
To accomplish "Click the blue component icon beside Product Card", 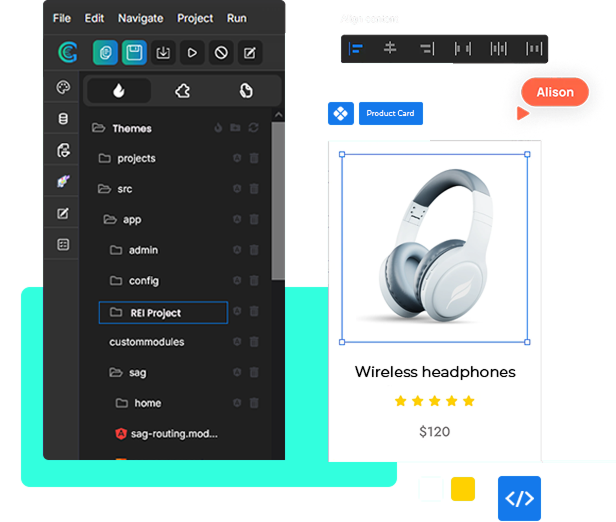I will pyautogui.click(x=341, y=113).
